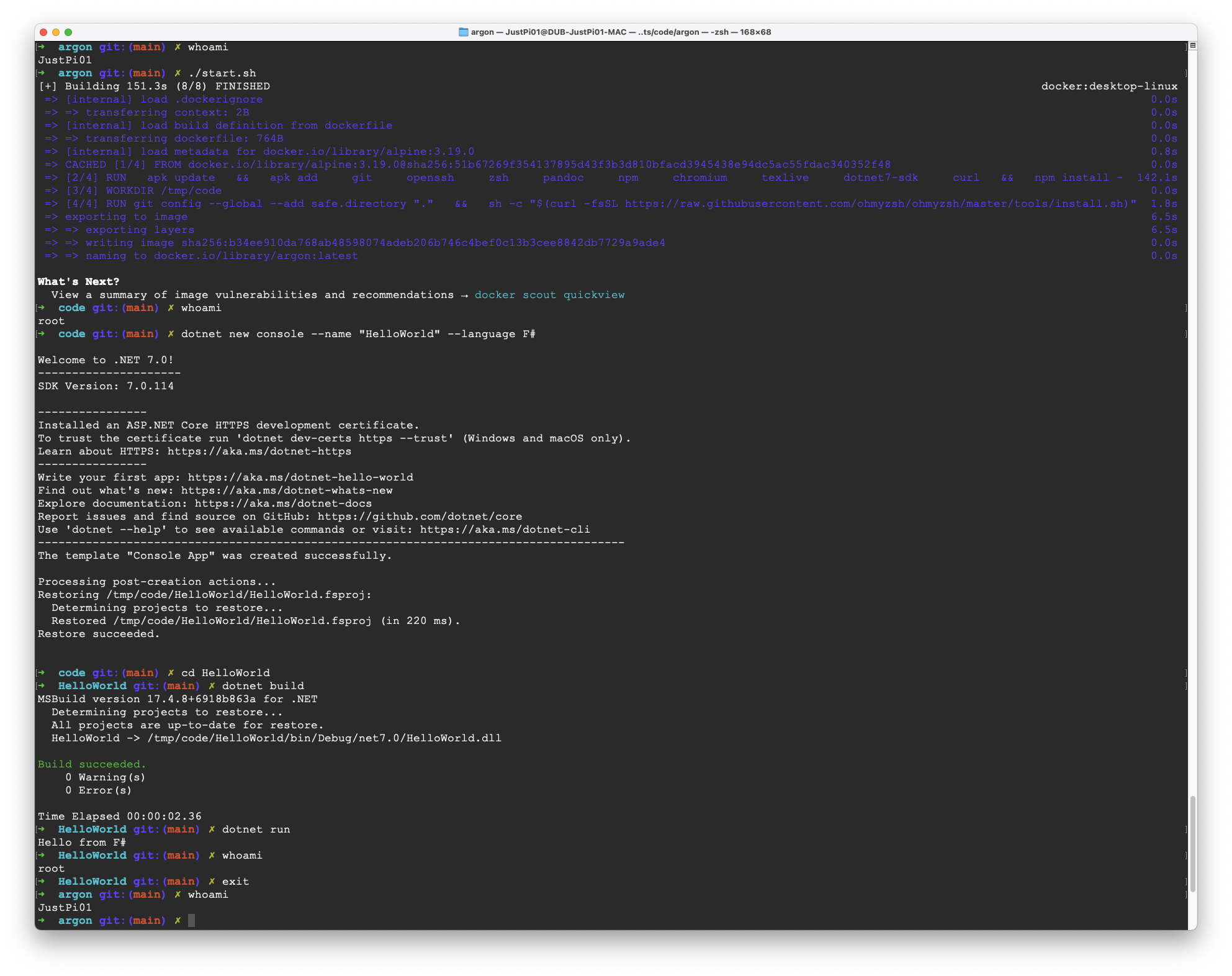Click the window title text in title bar

pyautogui.click(x=621, y=32)
